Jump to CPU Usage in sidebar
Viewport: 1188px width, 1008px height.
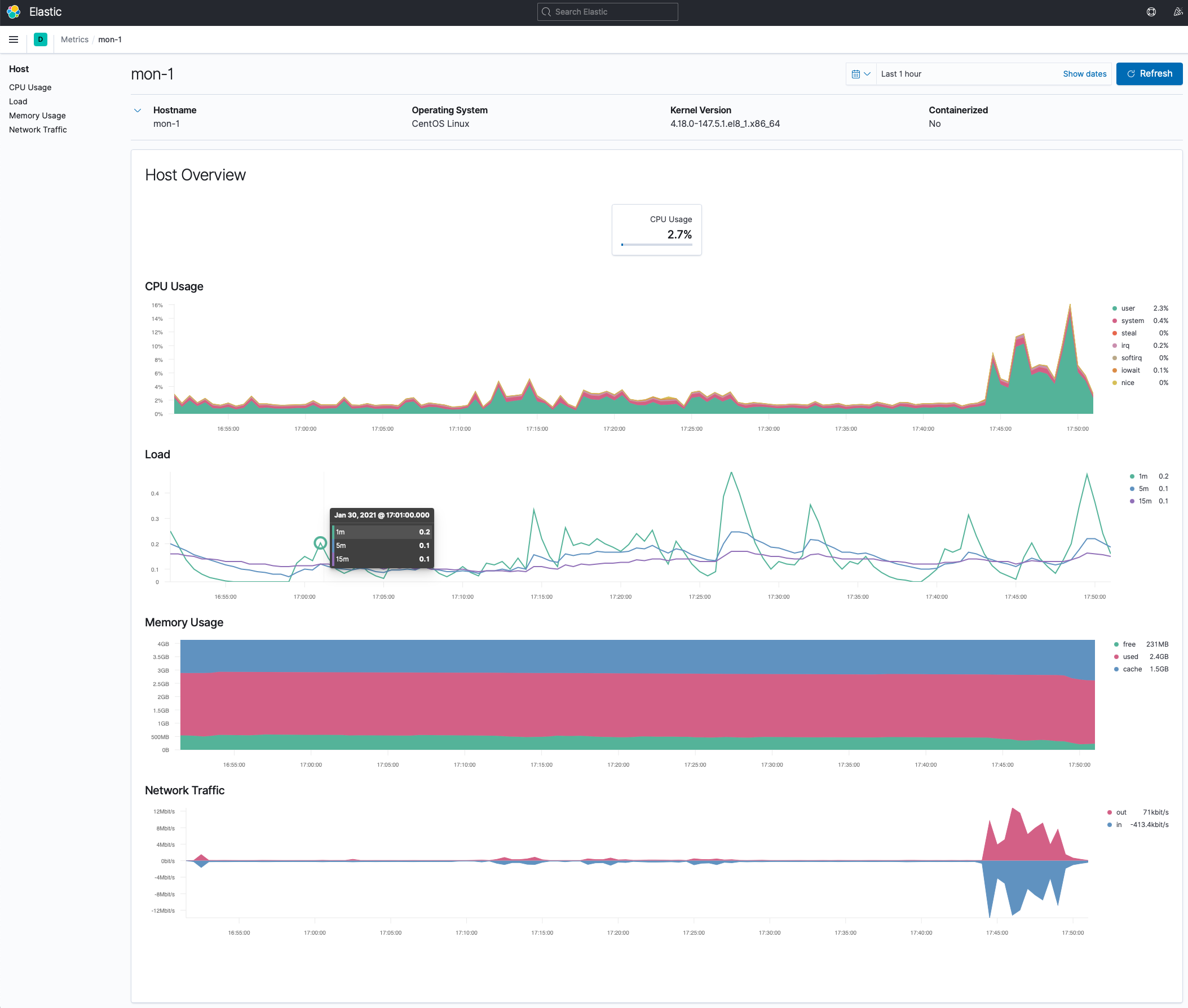coord(30,87)
